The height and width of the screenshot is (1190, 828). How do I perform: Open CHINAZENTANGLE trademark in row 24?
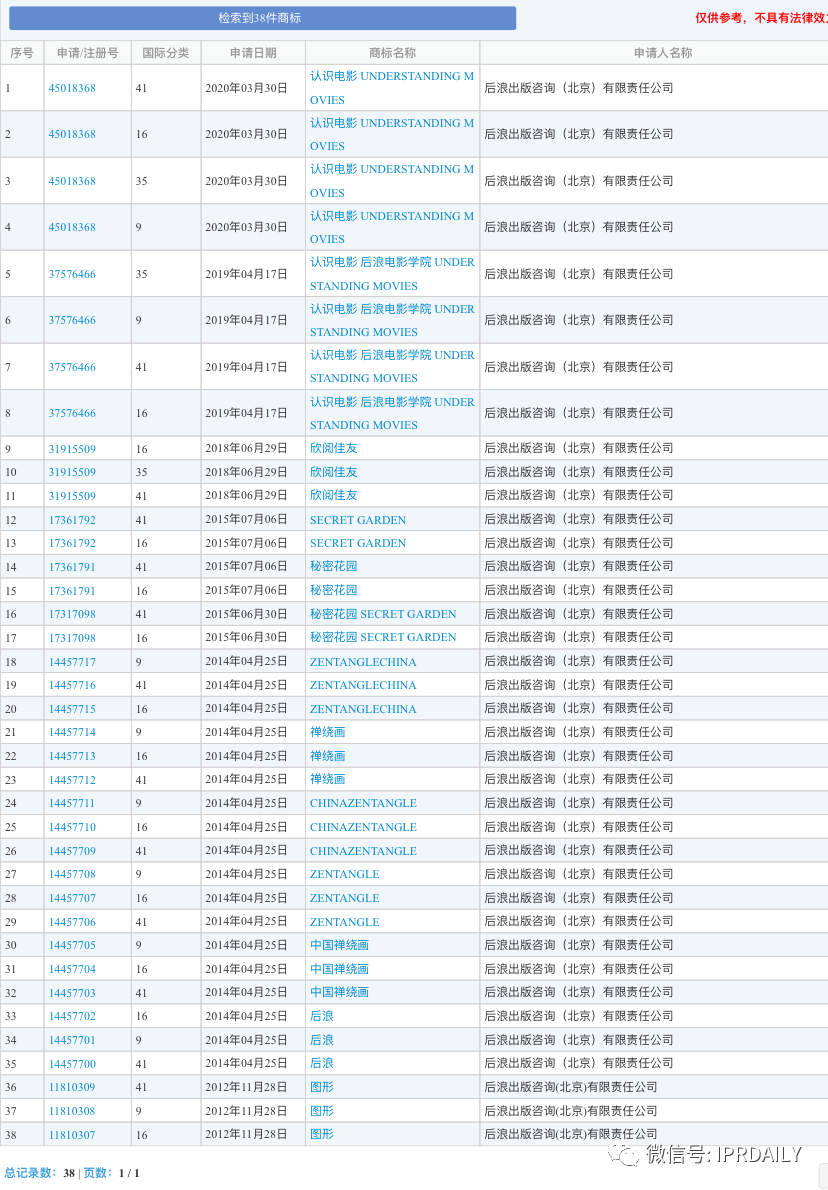click(363, 803)
